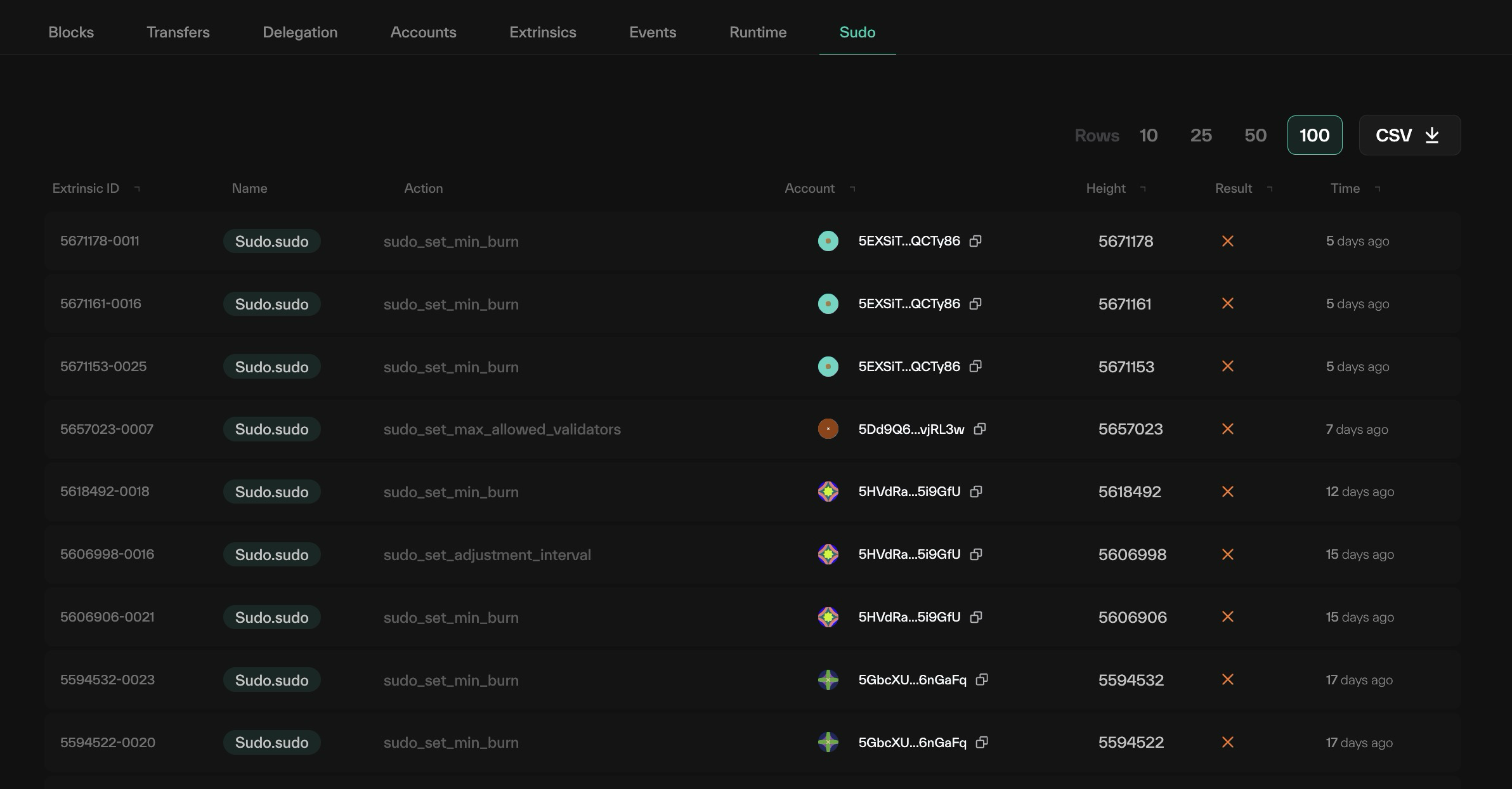
Task: Copy address in row 5671178-0011
Action: click(975, 241)
